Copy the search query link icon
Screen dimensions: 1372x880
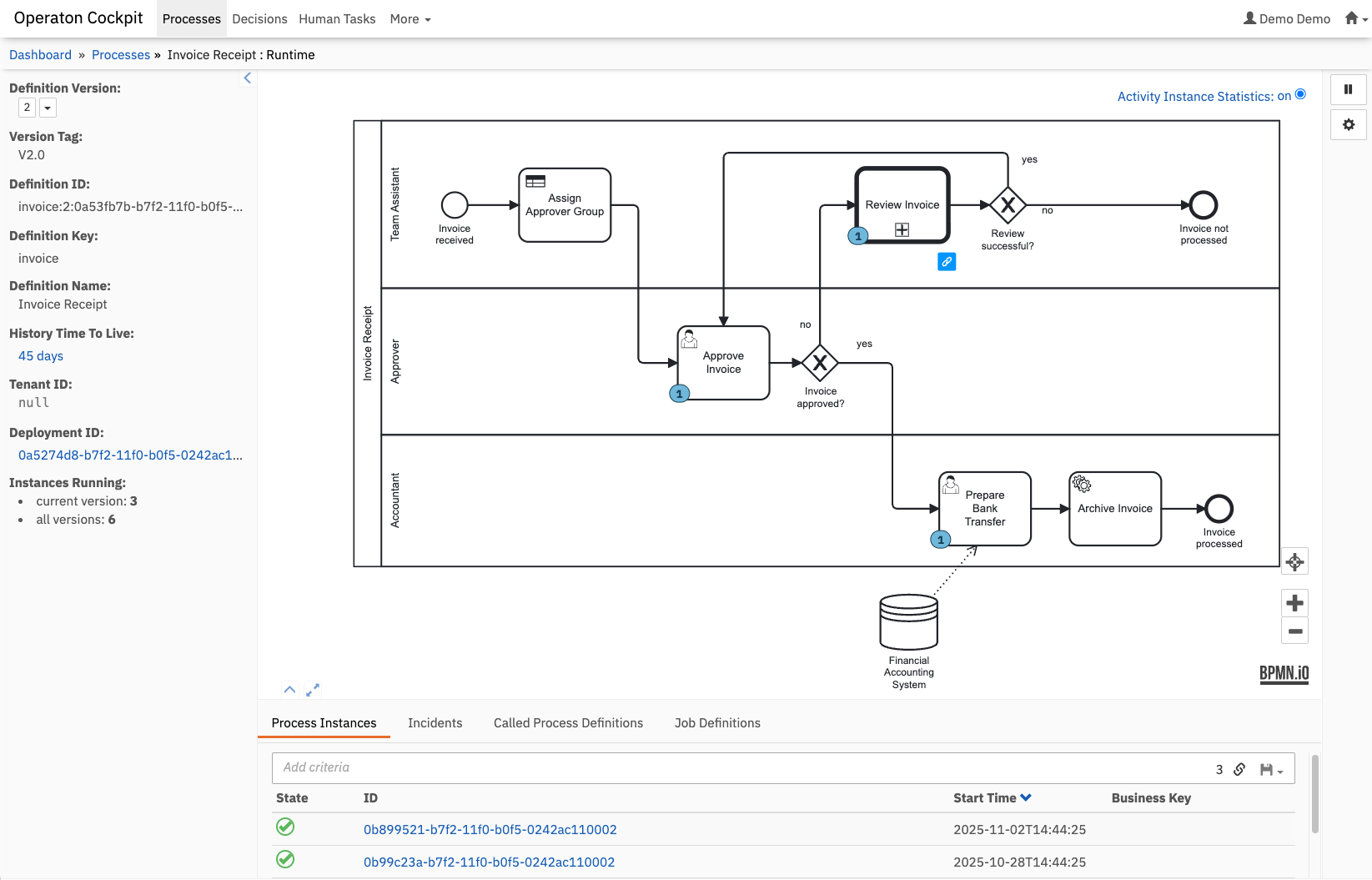(1239, 769)
